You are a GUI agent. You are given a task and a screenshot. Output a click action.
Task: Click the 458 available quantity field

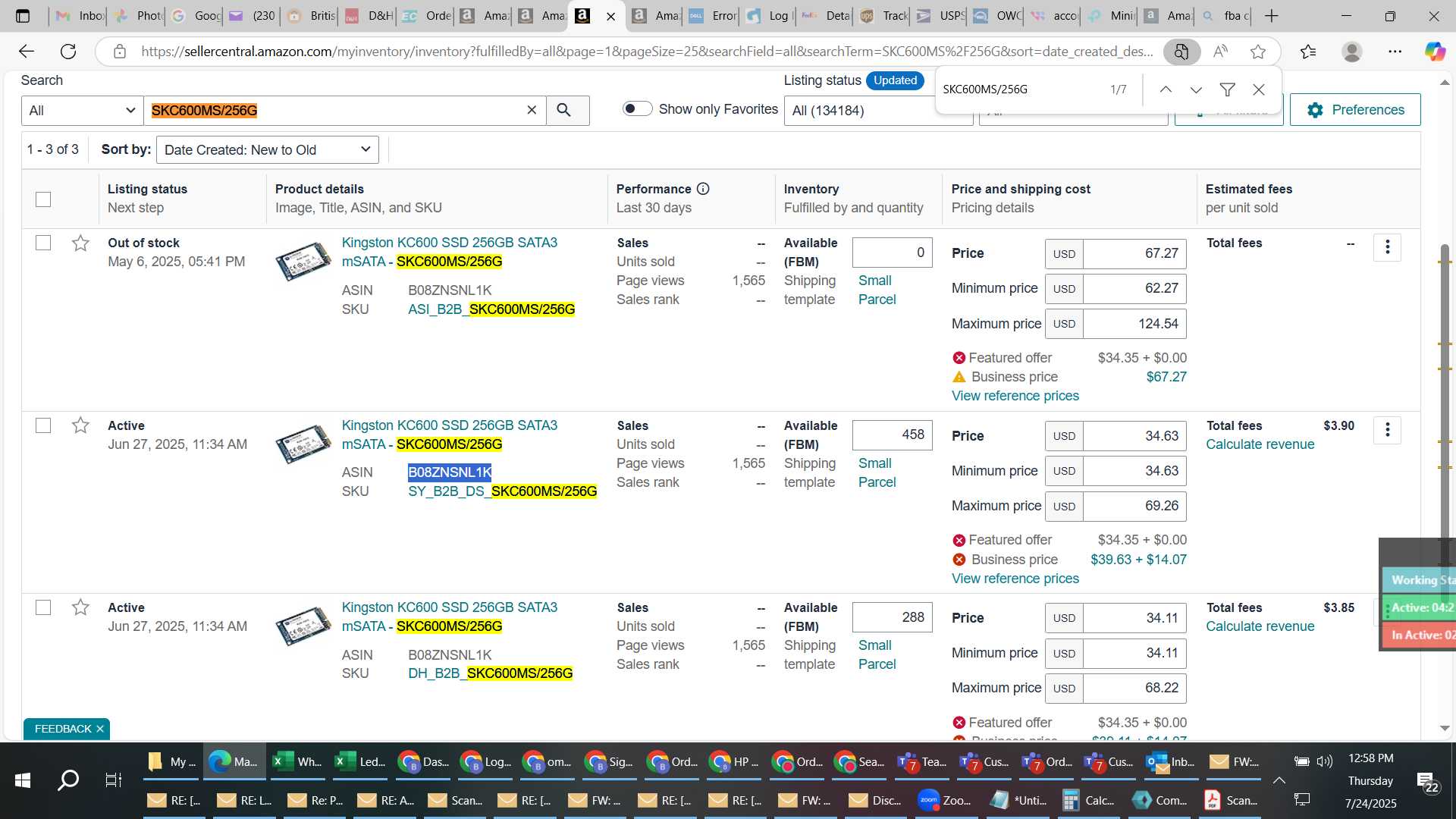[x=892, y=435]
